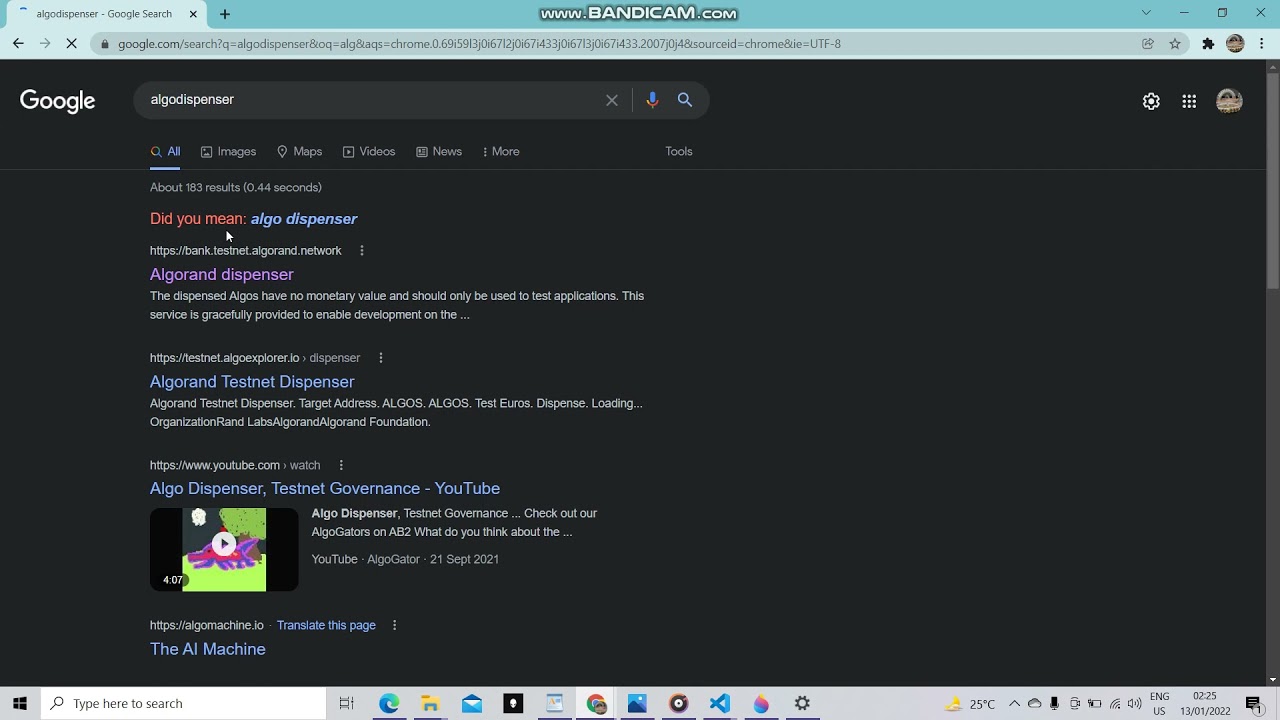The height and width of the screenshot is (720, 1280).
Task: Switch ENG US input language
Action: point(1159,703)
